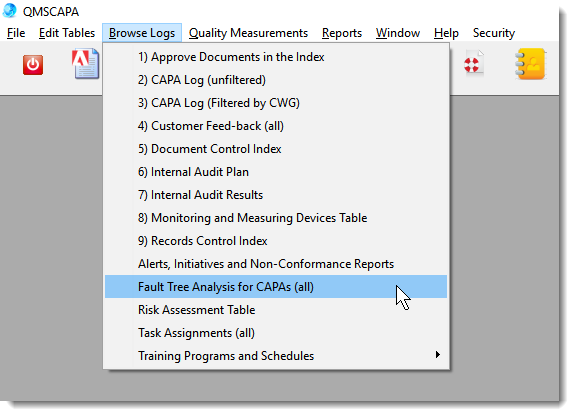Choose CAPA Log (unfiltered)
Viewport: 574px width, 416px height.
click(276, 80)
